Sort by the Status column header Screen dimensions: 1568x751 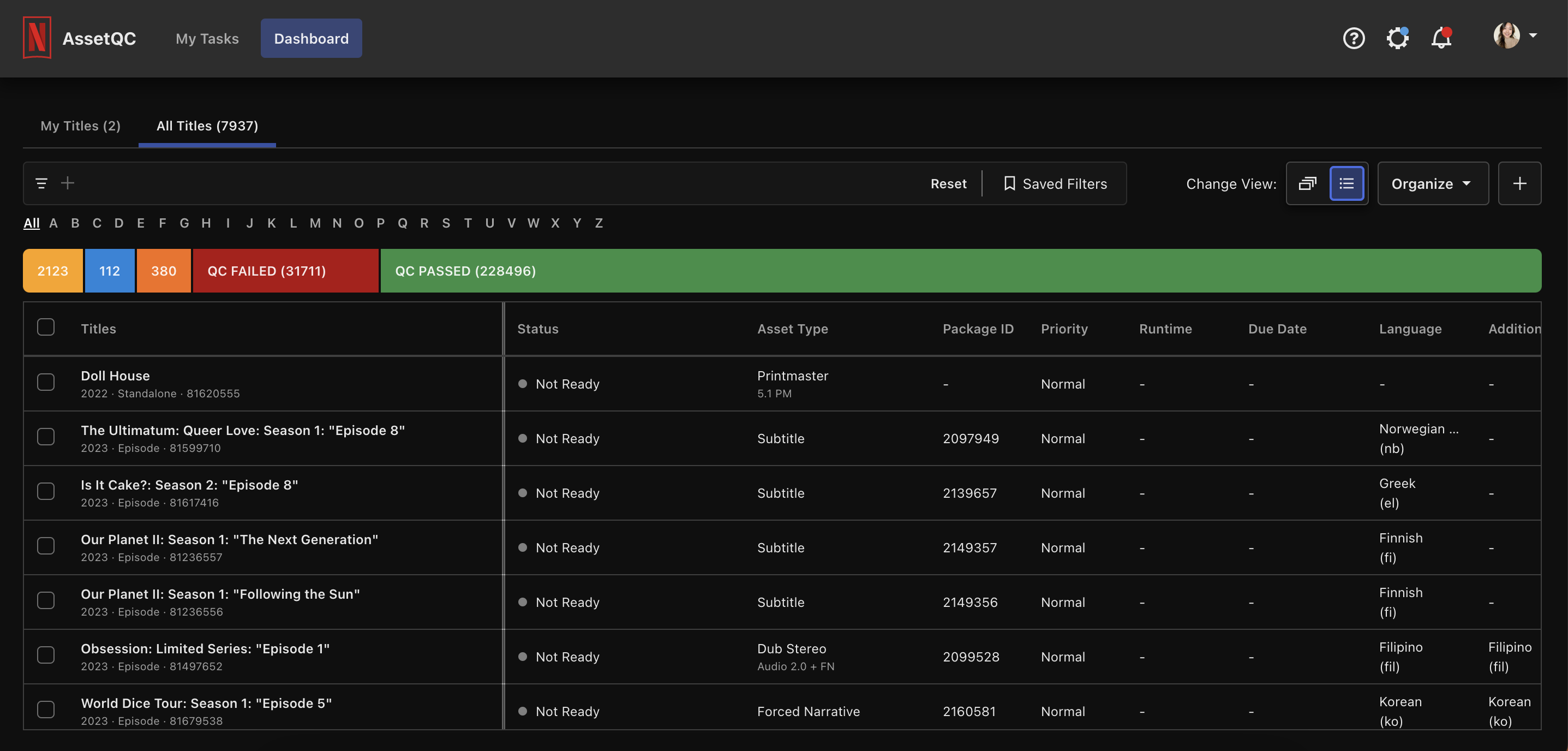click(x=537, y=329)
